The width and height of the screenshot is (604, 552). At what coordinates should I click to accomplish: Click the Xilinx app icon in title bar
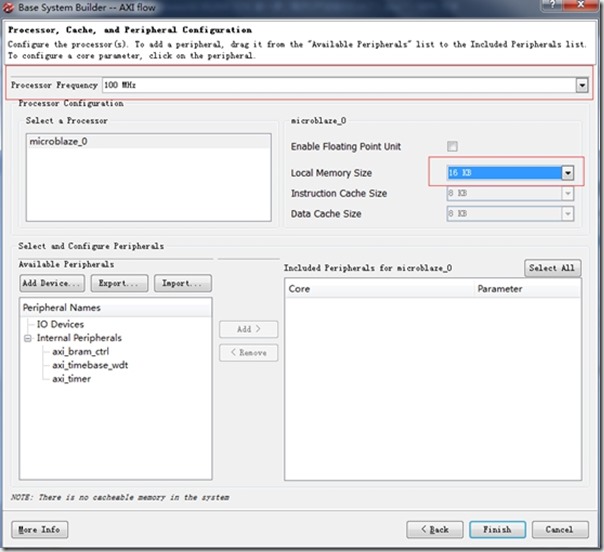[x=8, y=7]
